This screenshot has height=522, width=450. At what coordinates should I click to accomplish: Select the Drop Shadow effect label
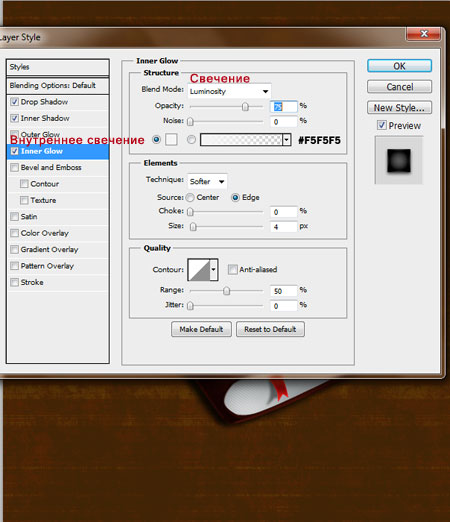pos(44,102)
